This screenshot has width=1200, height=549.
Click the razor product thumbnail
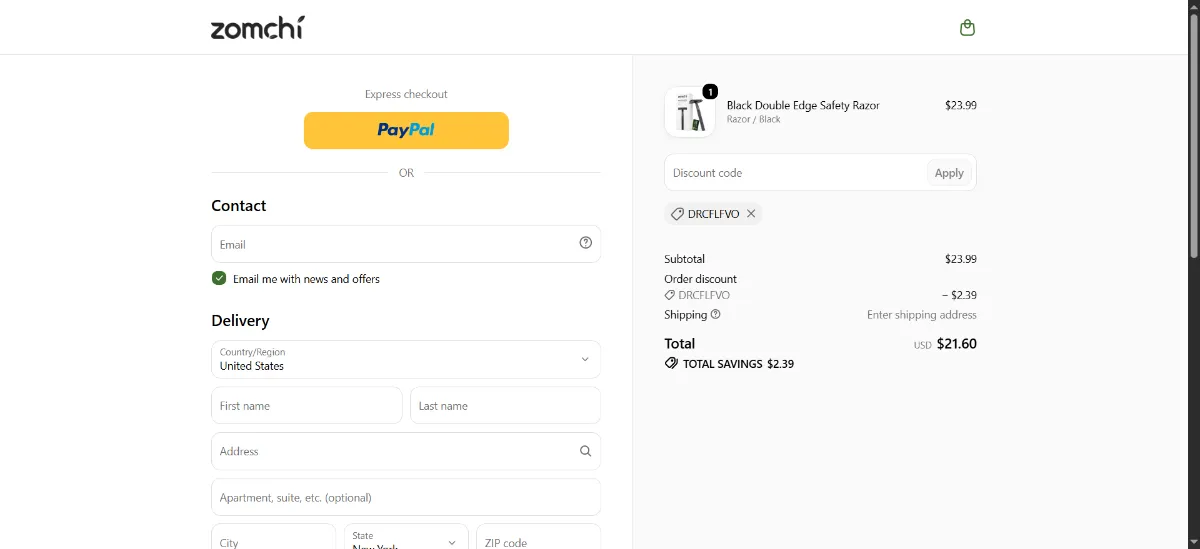click(x=690, y=112)
